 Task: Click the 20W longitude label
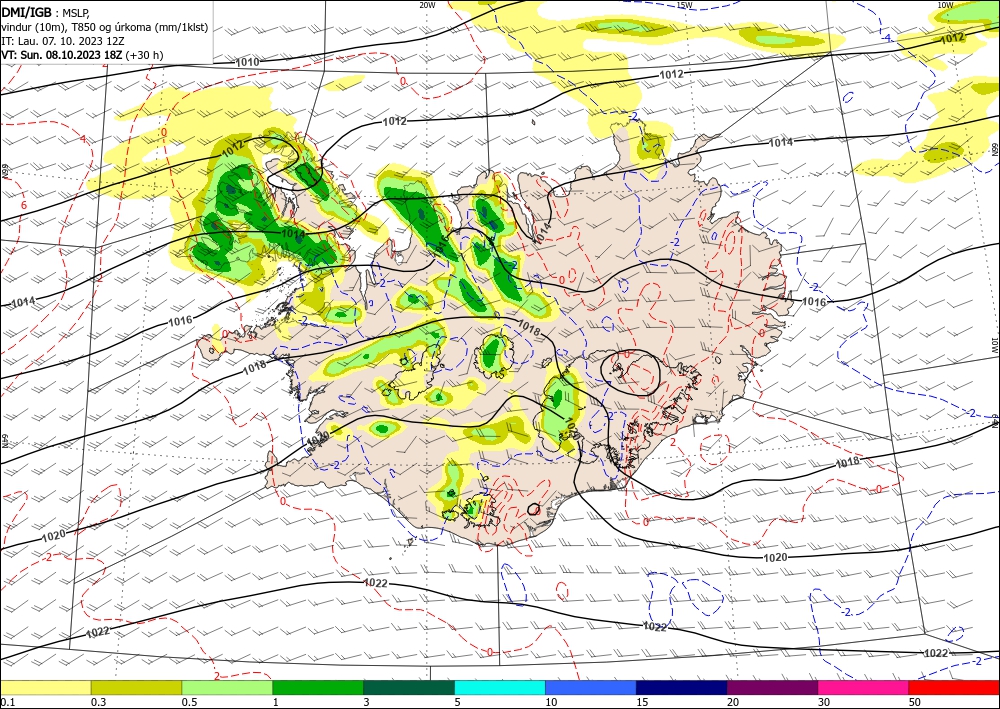[427, 5]
